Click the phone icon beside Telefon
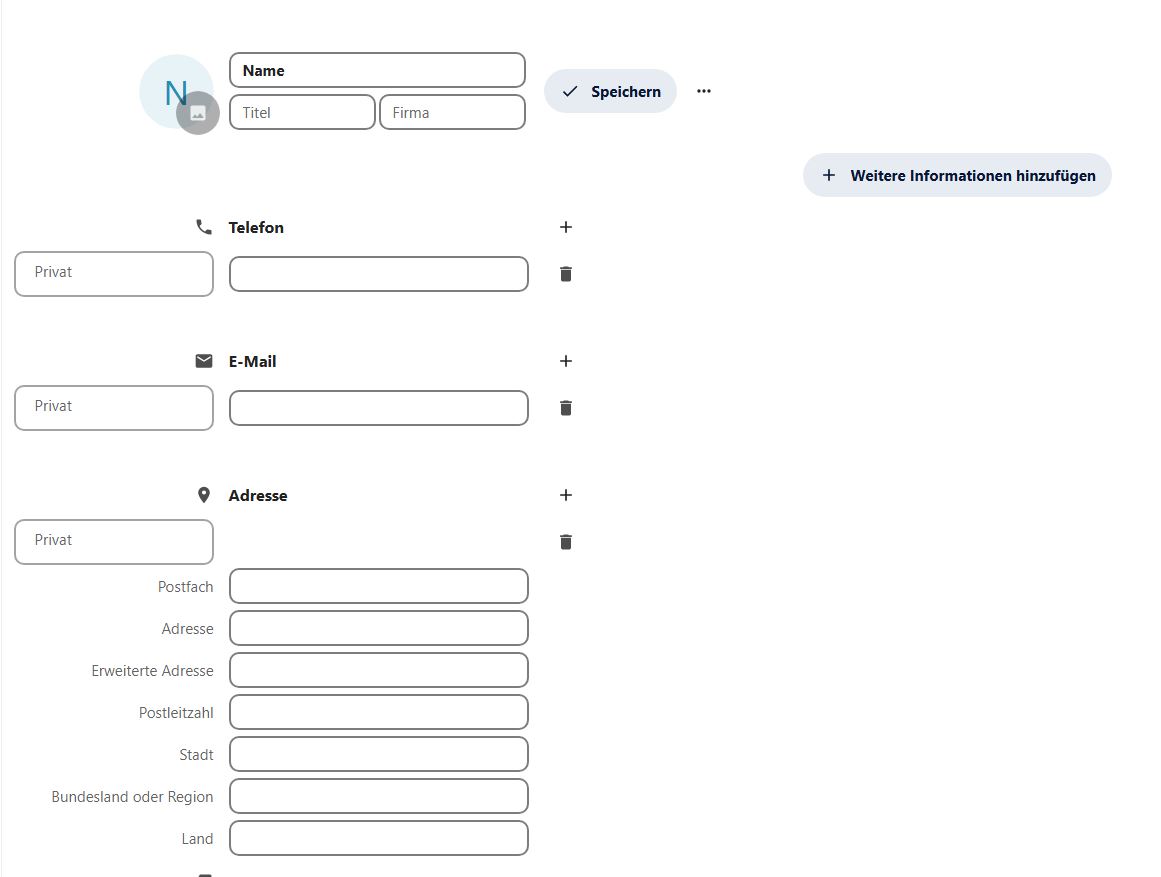Viewport: 1161px width, 877px height. pyautogui.click(x=204, y=227)
